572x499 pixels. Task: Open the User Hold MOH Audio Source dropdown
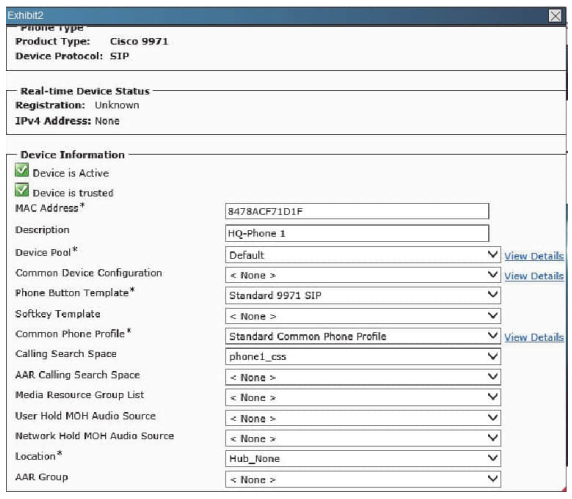coord(363,418)
